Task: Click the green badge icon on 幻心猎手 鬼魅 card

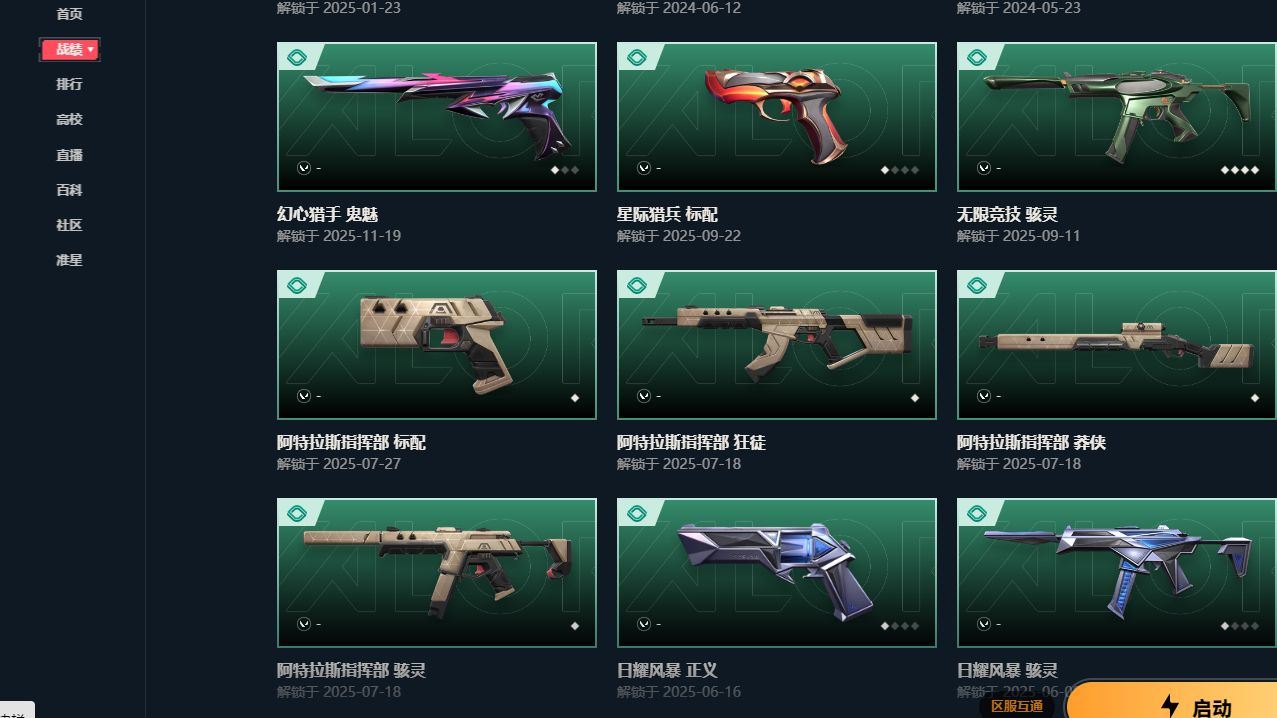Action: click(296, 58)
